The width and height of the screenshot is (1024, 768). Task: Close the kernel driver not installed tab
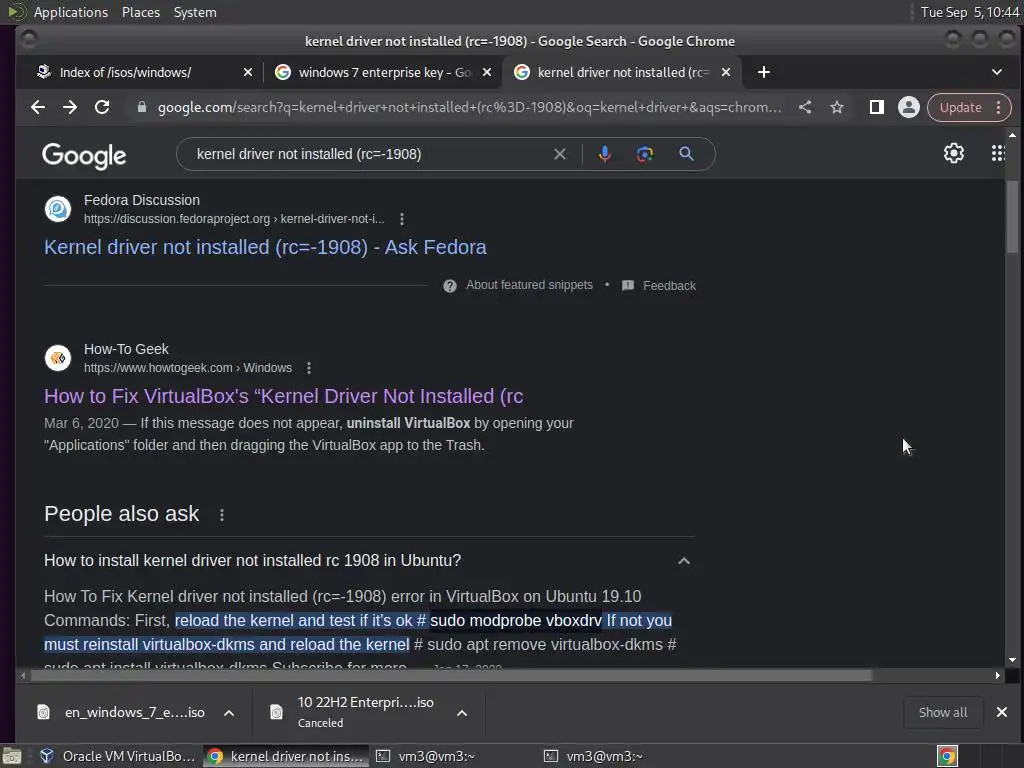[x=726, y=72]
